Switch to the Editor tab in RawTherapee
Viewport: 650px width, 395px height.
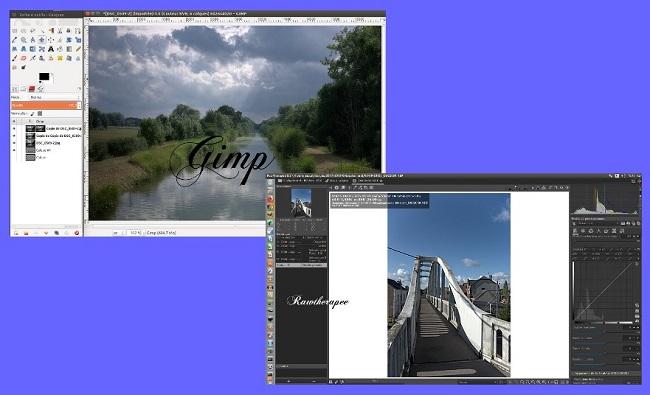[367, 181]
